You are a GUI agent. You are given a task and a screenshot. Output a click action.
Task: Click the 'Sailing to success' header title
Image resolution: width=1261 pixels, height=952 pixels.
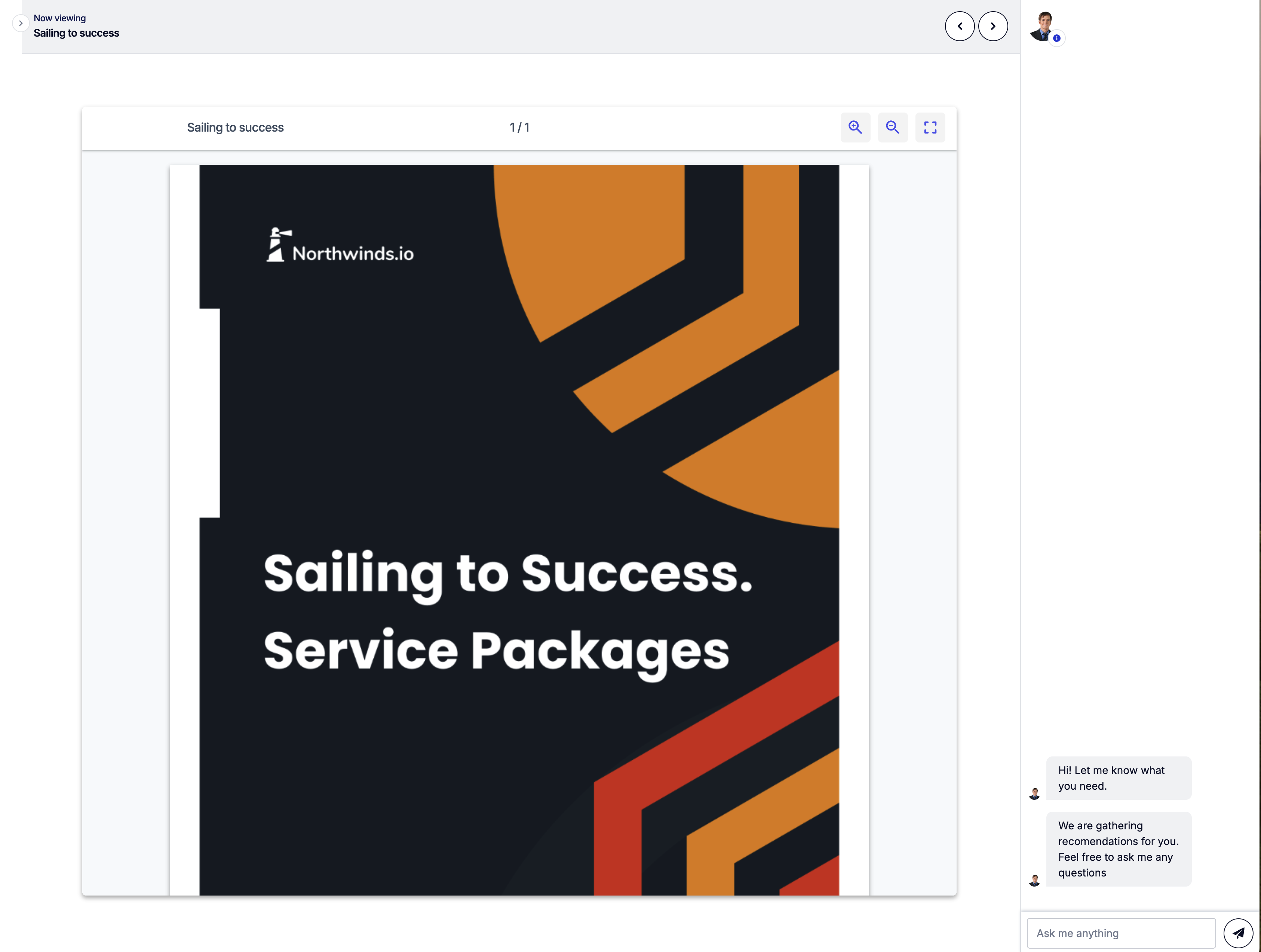[76, 33]
